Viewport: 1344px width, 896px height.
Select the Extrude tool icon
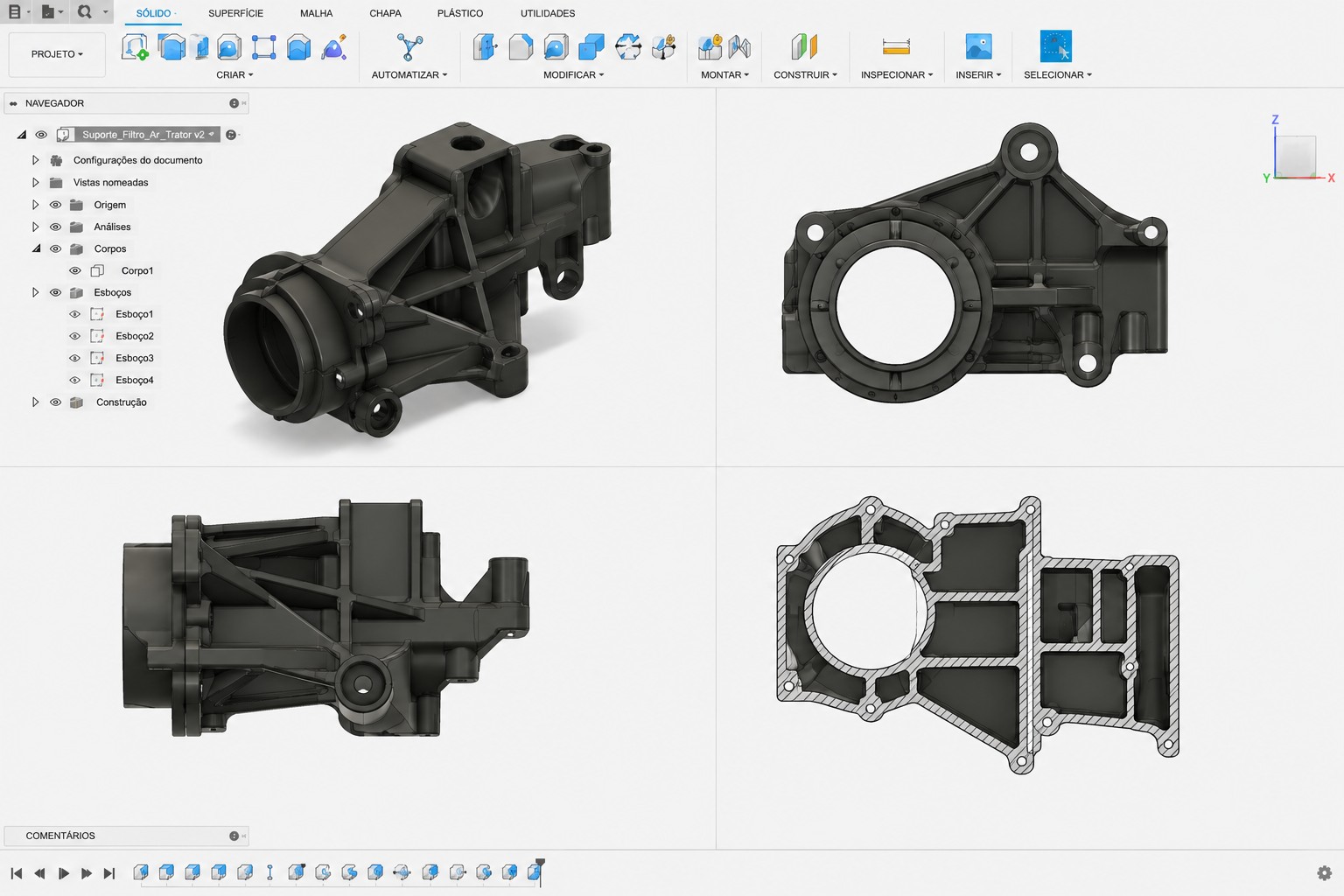click(171, 46)
